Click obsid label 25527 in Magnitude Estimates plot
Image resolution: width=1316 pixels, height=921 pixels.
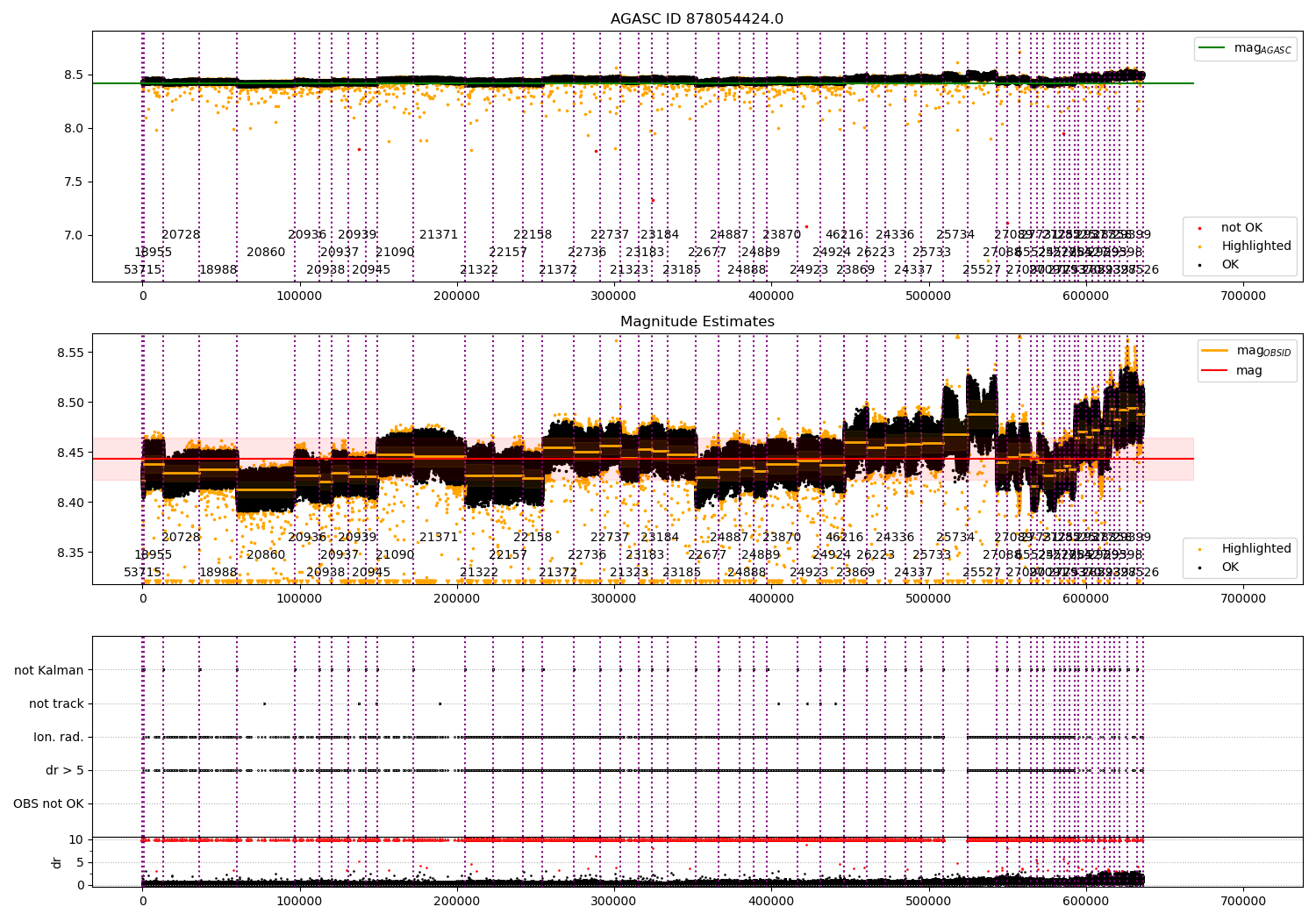coord(982,573)
